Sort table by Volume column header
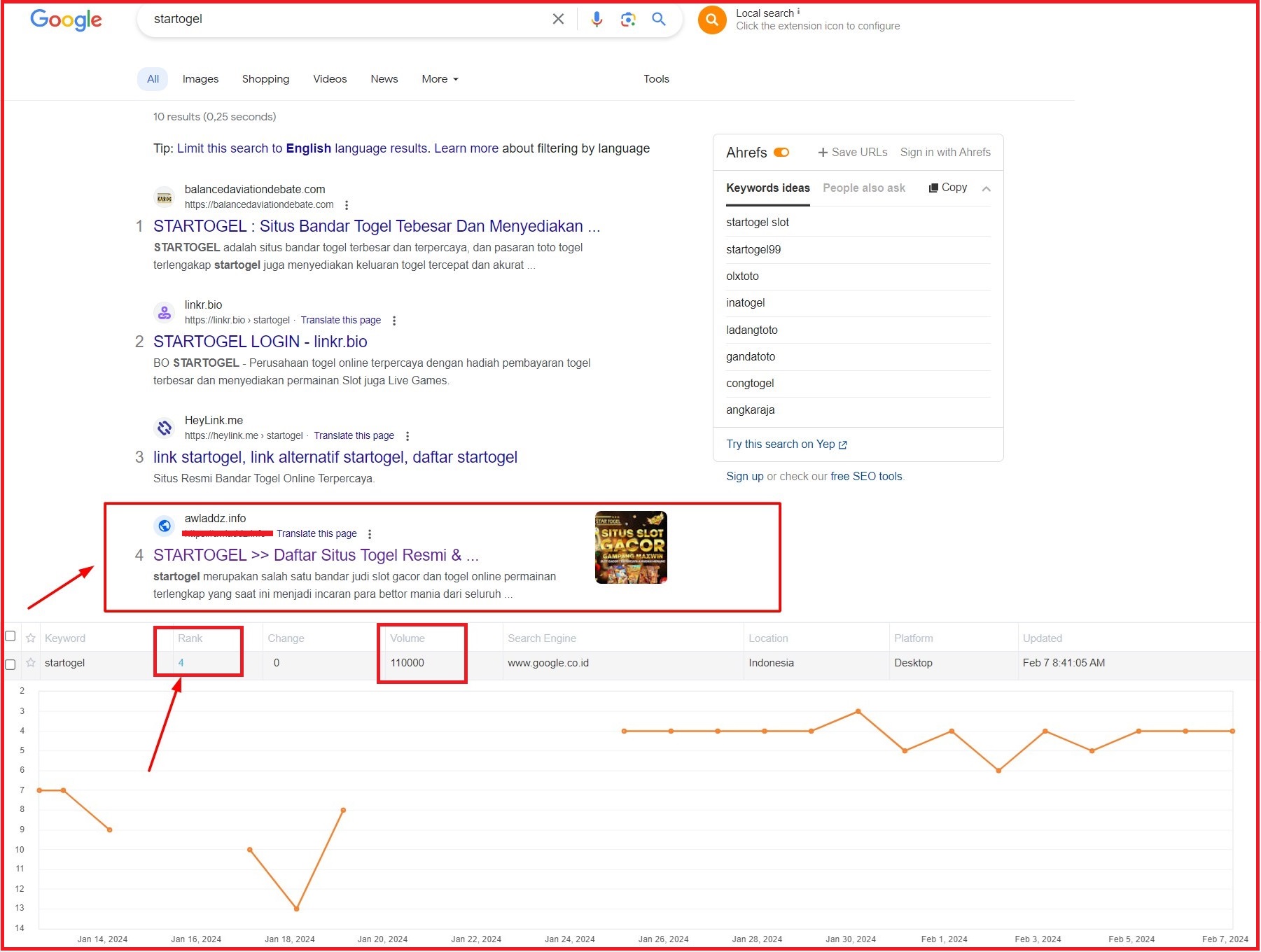The width and height of the screenshot is (1261, 952). pyautogui.click(x=407, y=638)
